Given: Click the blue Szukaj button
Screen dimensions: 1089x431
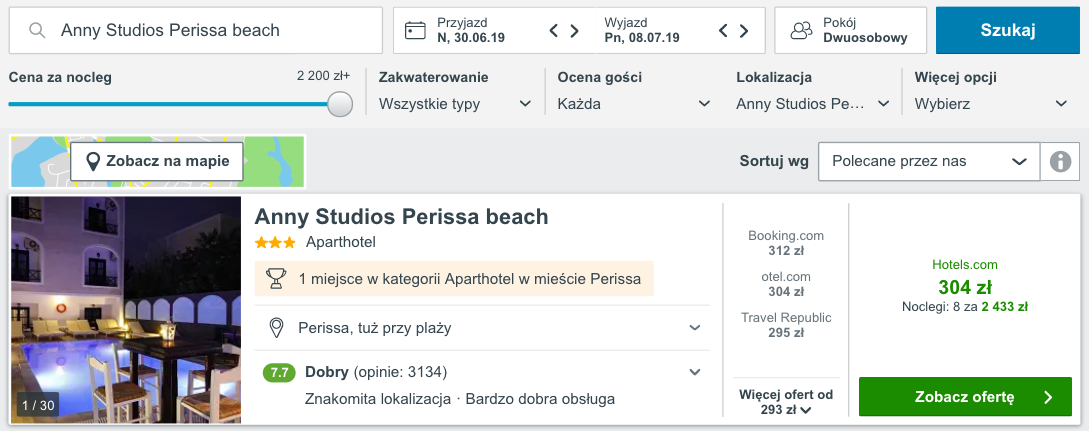Looking at the screenshot, I should [x=1008, y=31].
